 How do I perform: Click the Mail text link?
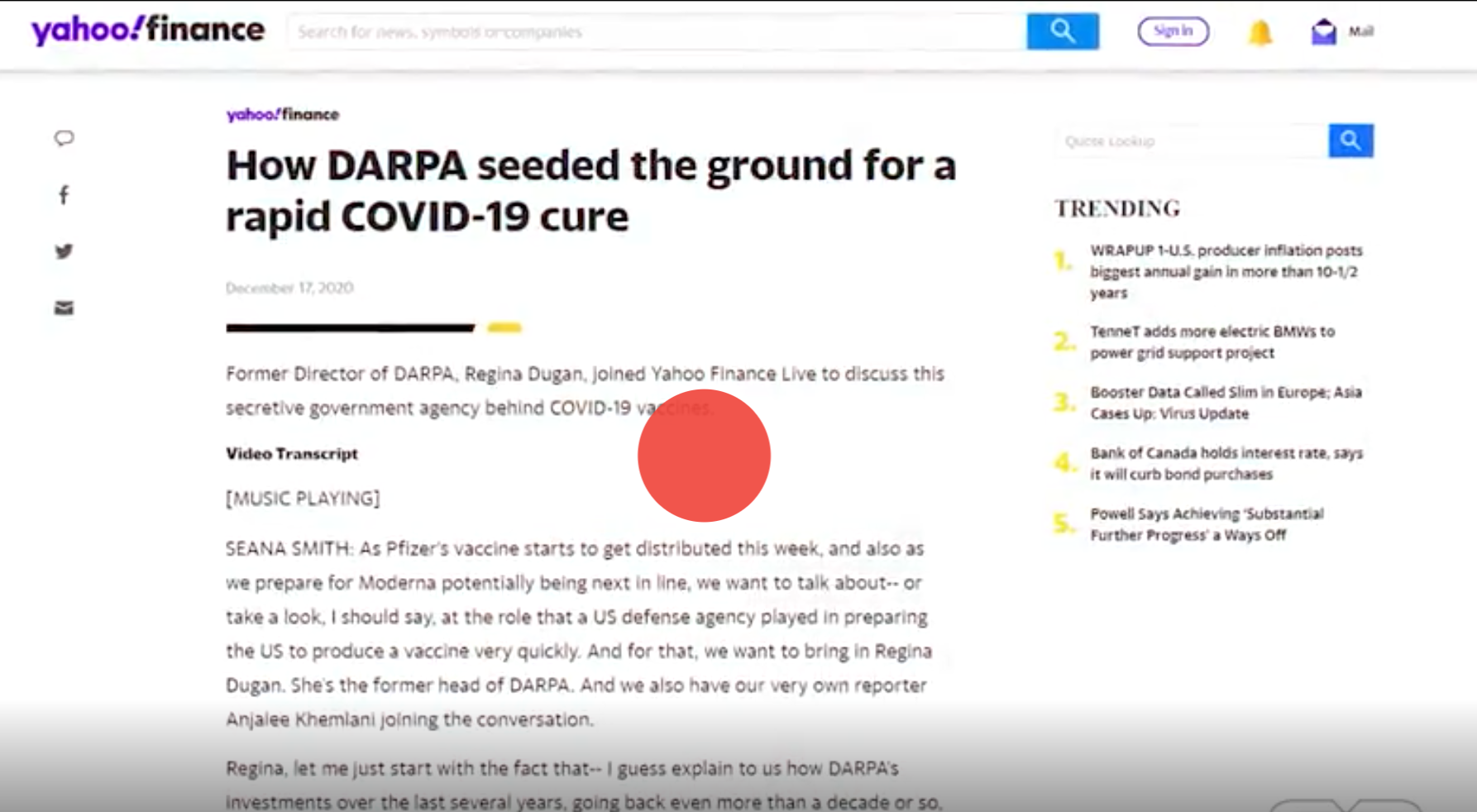tap(1361, 31)
